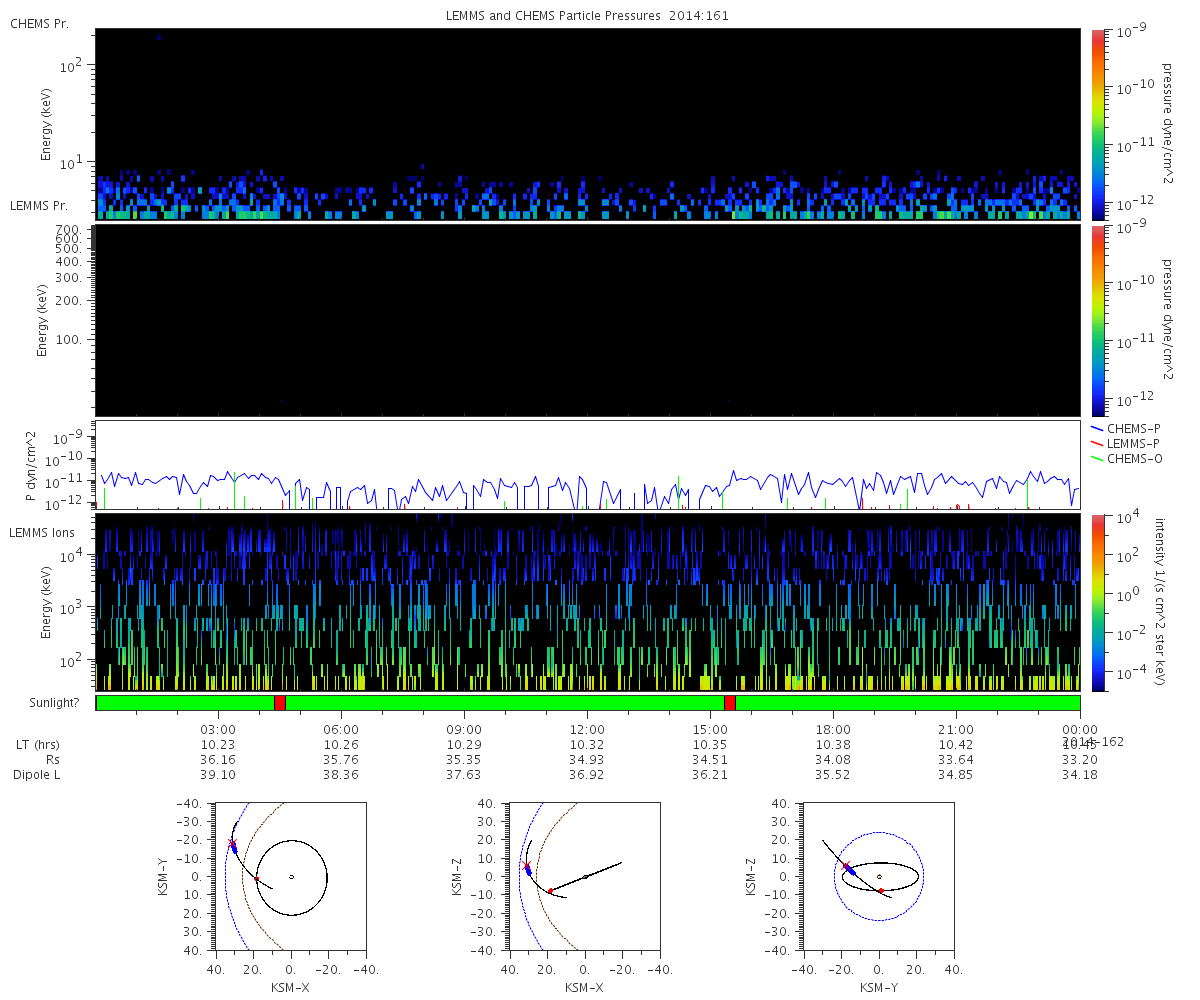Click the "LEMMS Ions" panel label
This screenshot has width=1200, height=1000.
[x=41, y=532]
